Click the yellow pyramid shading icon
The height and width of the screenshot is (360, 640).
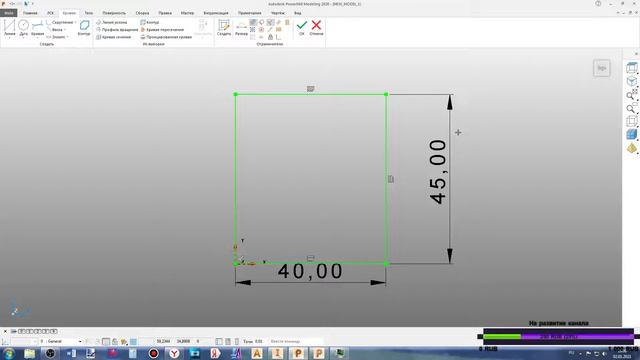click(631, 148)
